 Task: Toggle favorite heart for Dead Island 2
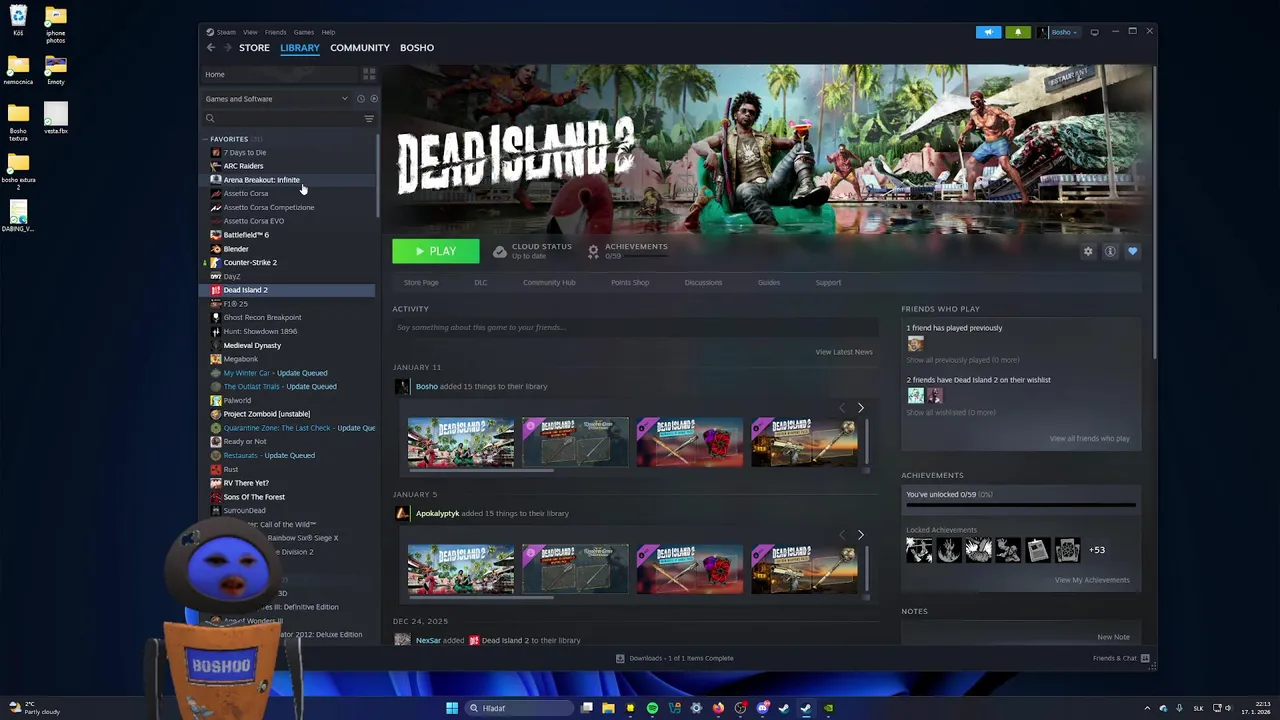click(1132, 252)
